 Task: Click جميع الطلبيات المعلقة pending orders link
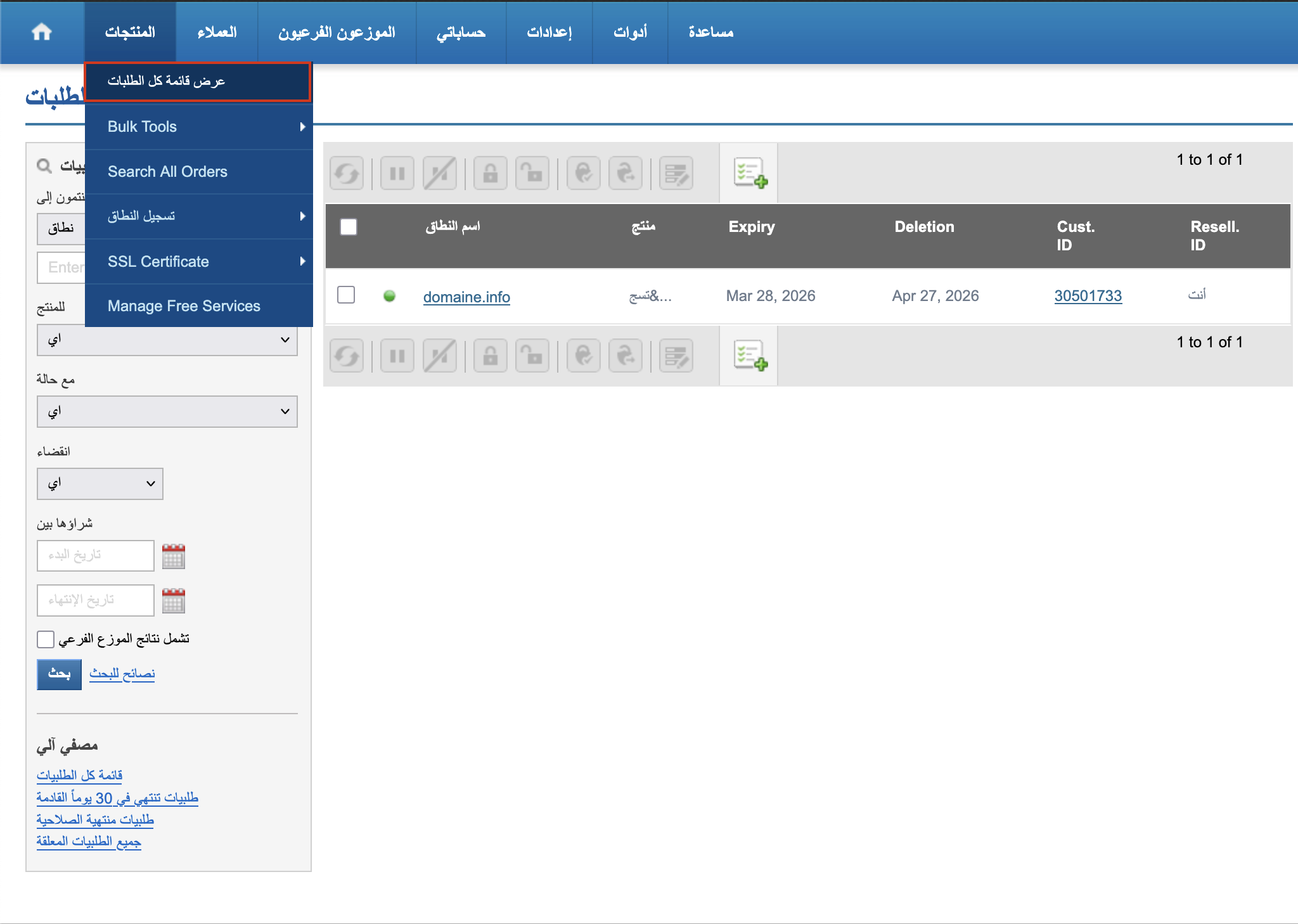coord(89,841)
